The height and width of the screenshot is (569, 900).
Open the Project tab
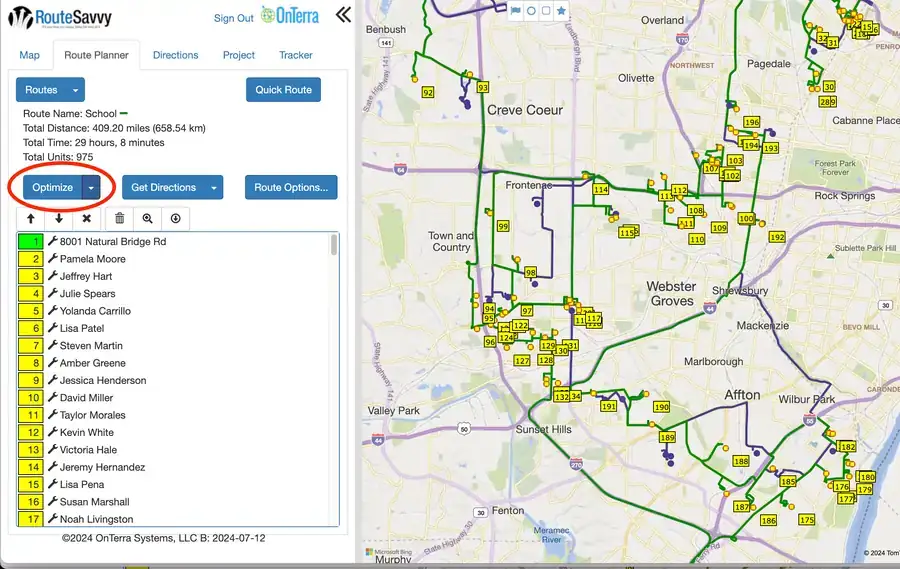pyautogui.click(x=239, y=55)
